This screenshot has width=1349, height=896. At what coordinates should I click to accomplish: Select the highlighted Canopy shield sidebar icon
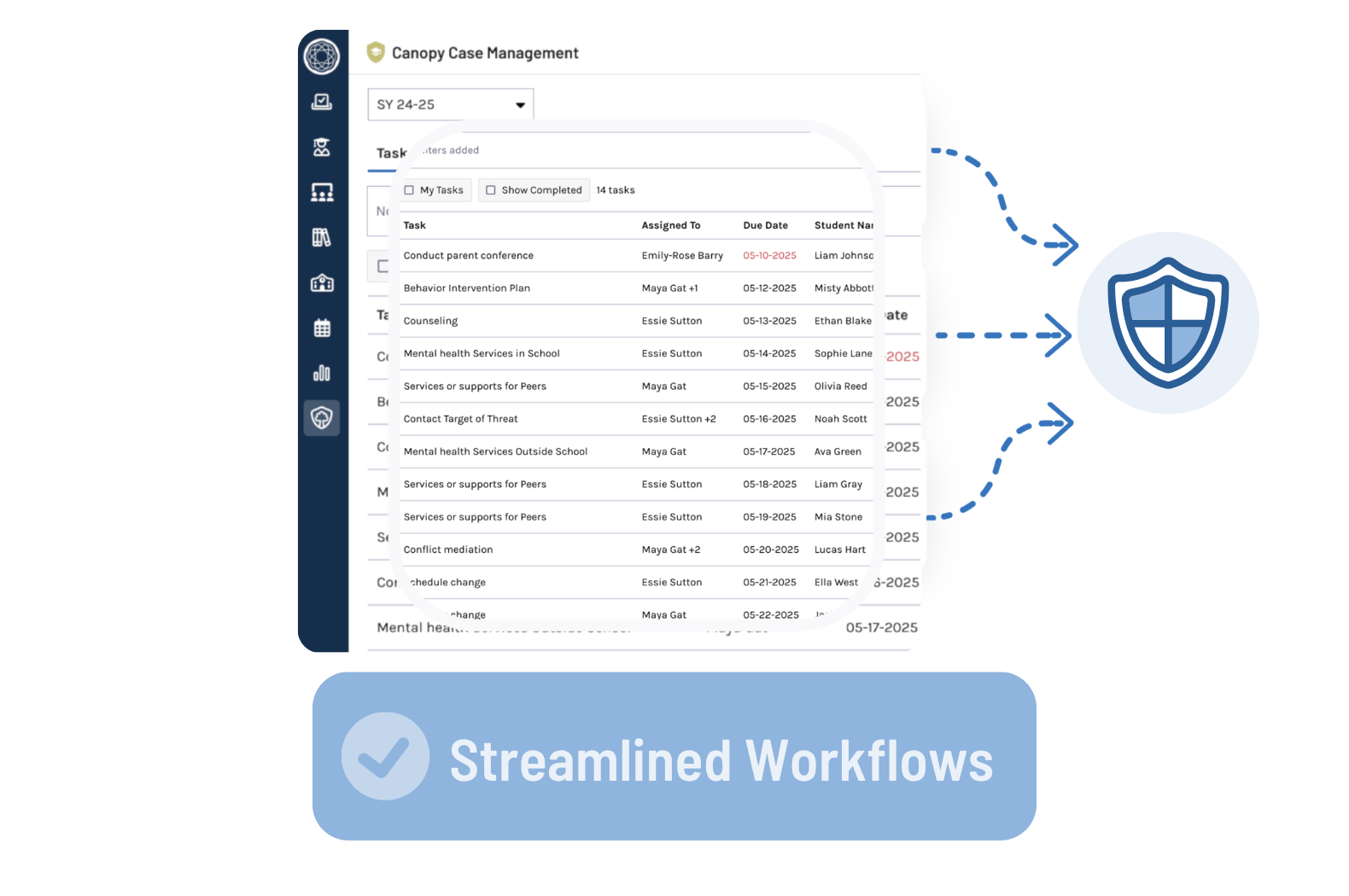(322, 418)
